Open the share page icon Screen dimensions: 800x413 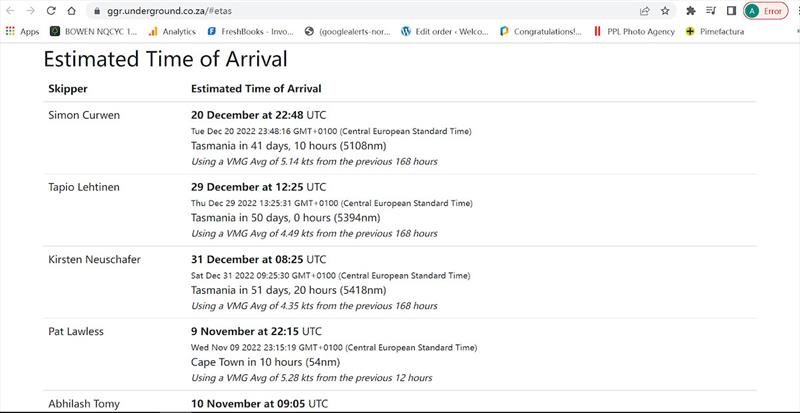645,11
